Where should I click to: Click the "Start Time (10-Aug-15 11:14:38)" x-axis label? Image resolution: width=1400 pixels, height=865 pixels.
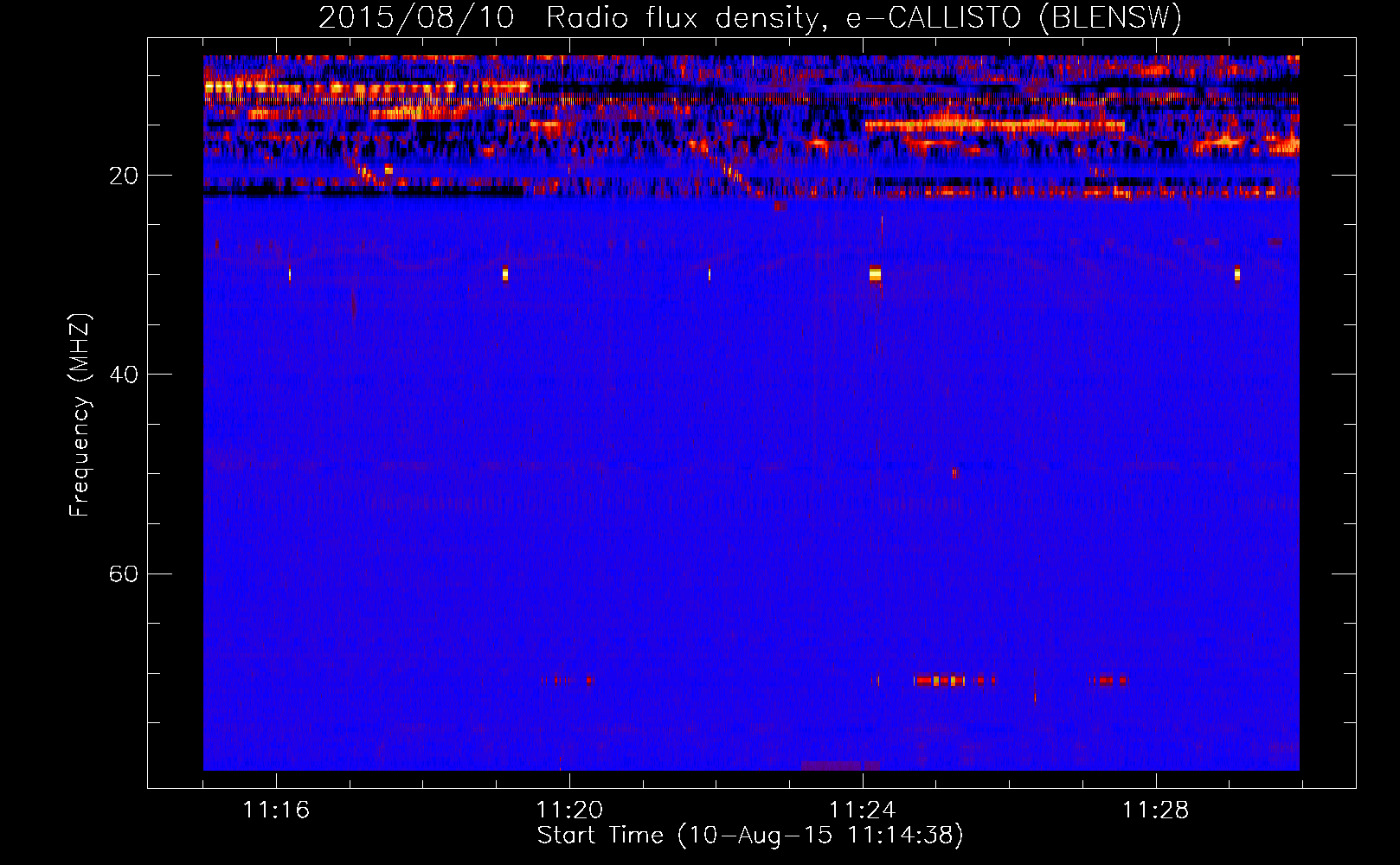pos(750,836)
